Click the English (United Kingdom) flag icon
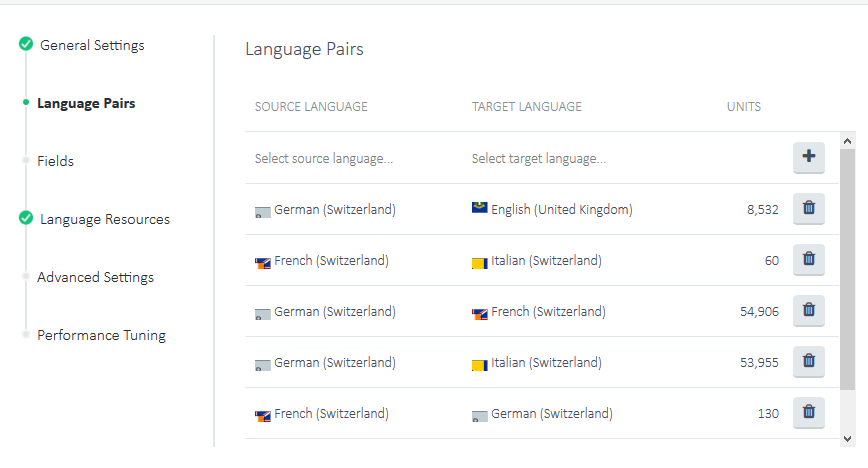The height and width of the screenshot is (468, 868). [479, 209]
